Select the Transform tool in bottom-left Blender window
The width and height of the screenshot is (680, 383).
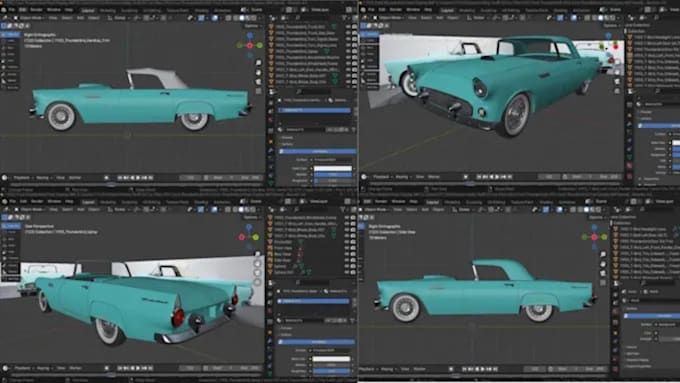[x=11, y=259]
